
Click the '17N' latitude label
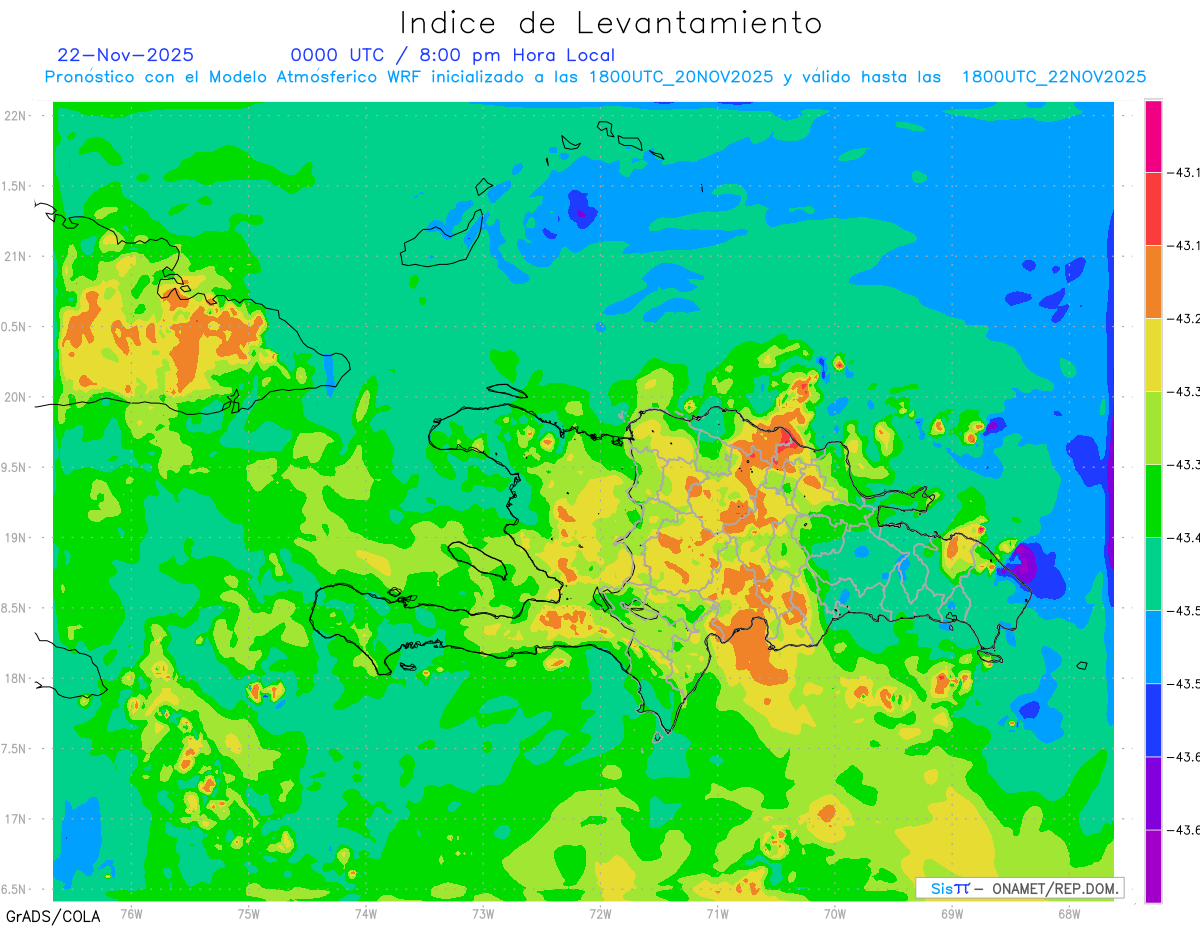click(17, 819)
